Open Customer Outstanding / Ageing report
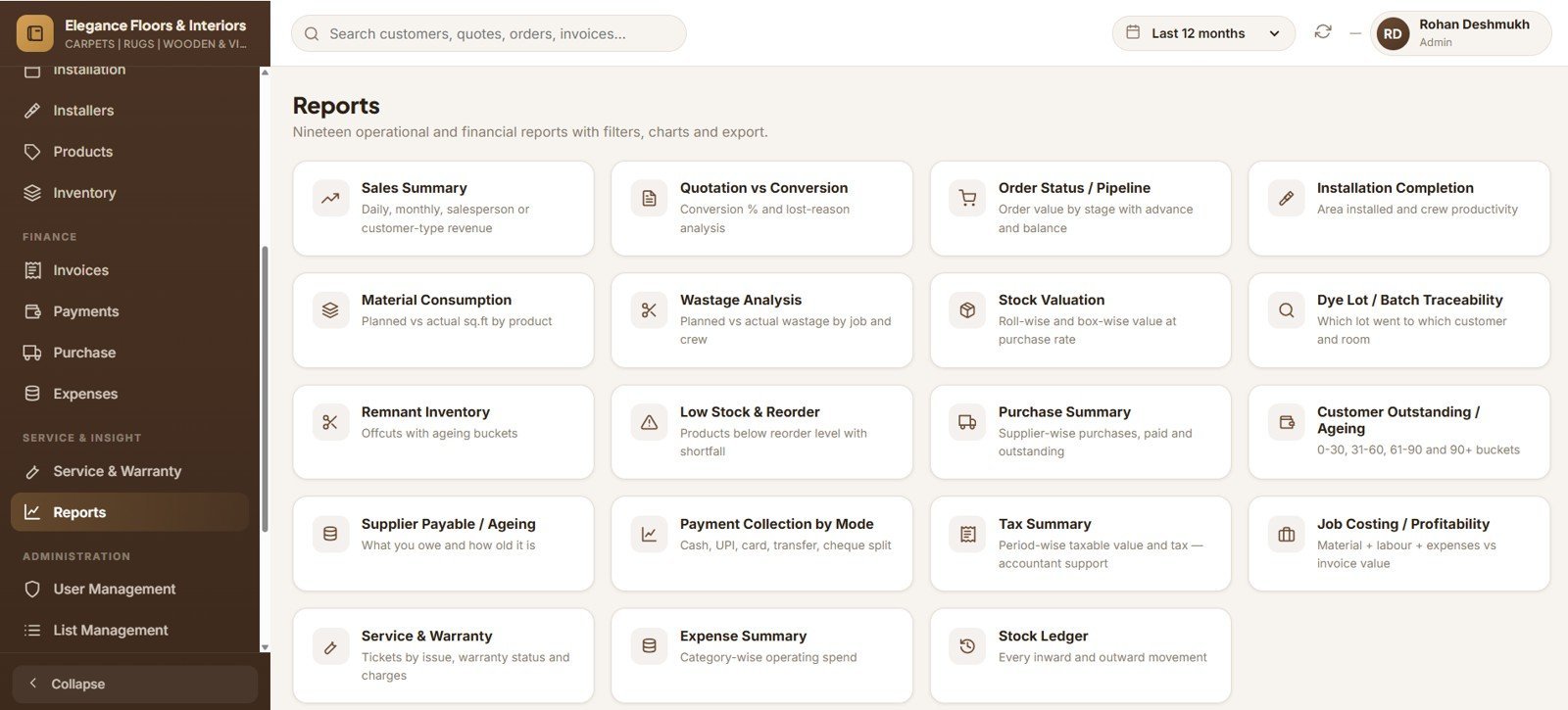The image size is (1568, 710). point(1398,432)
